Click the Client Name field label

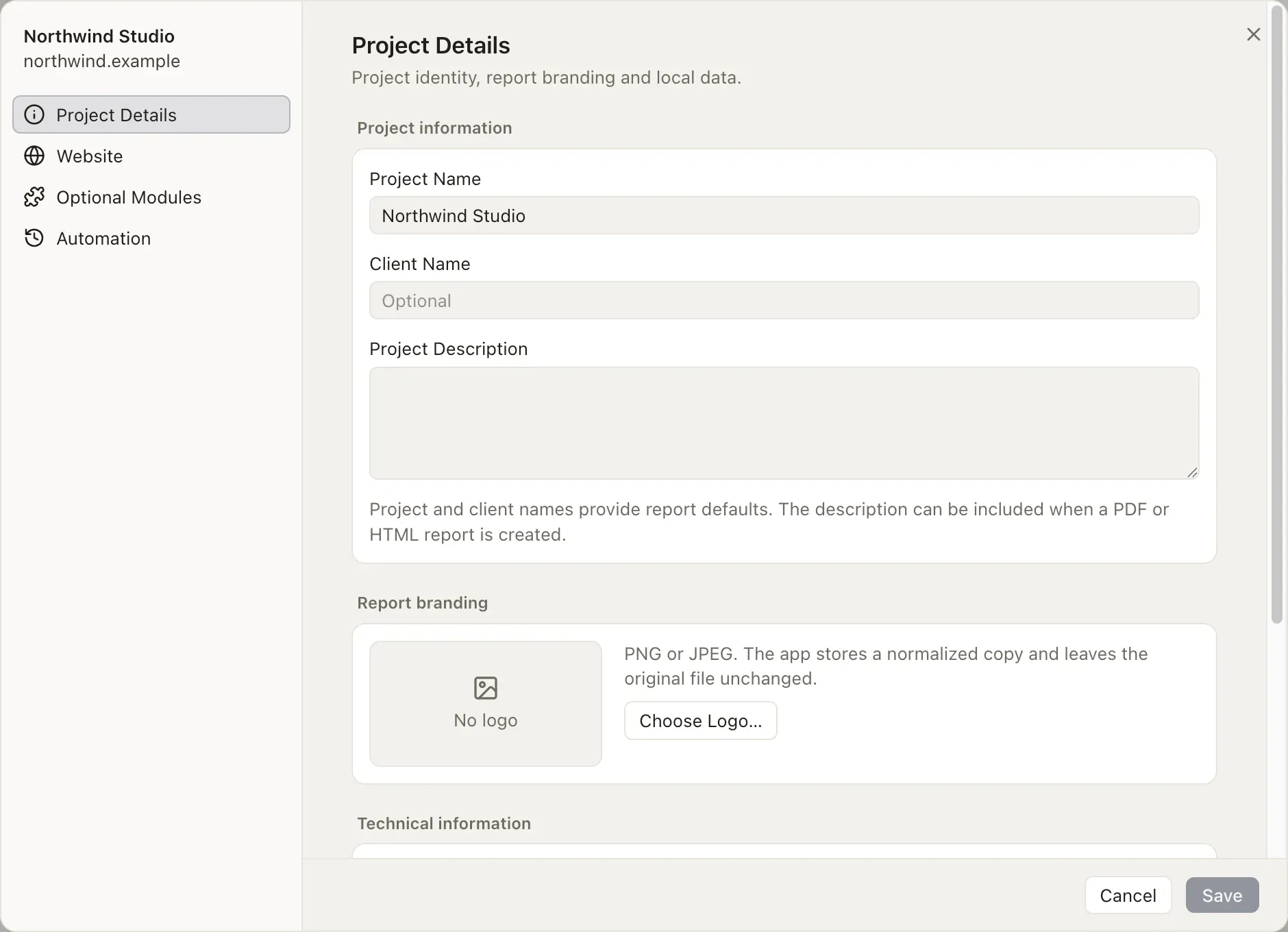(x=419, y=264)
